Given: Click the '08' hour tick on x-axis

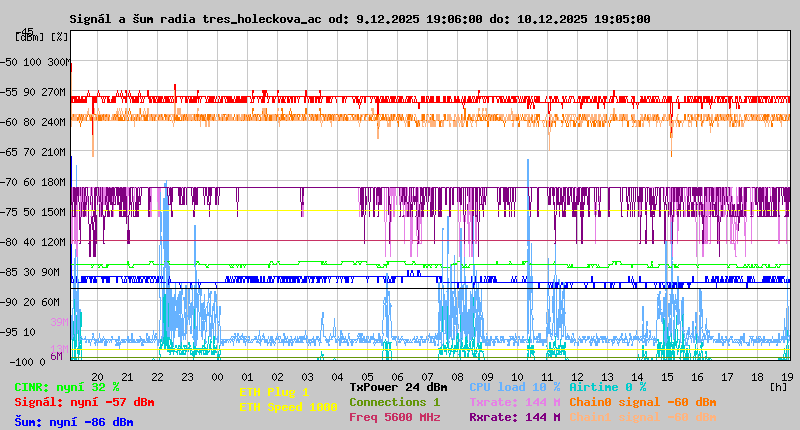Looking at the screenshot, I should (458, 377).
